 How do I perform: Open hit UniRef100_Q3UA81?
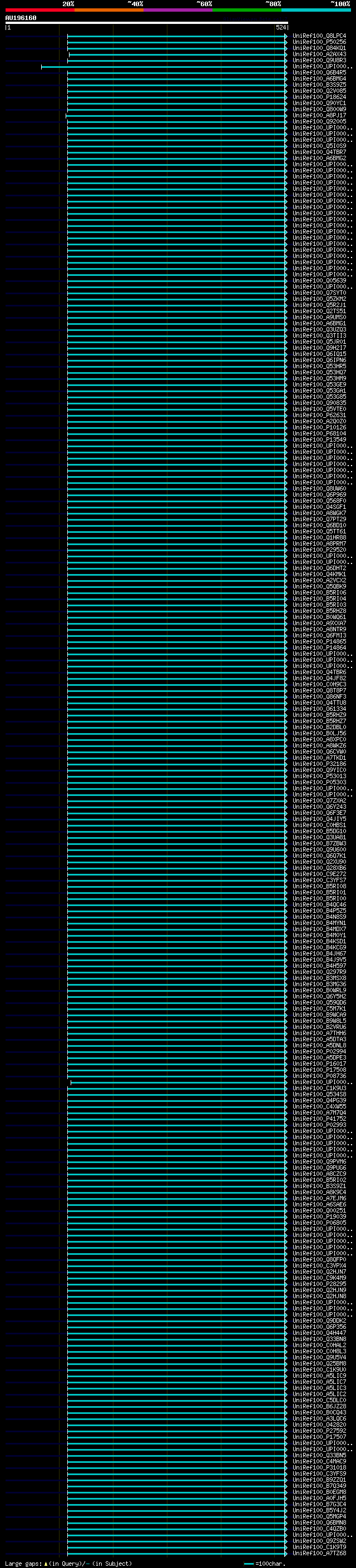(x=319, y=837)
